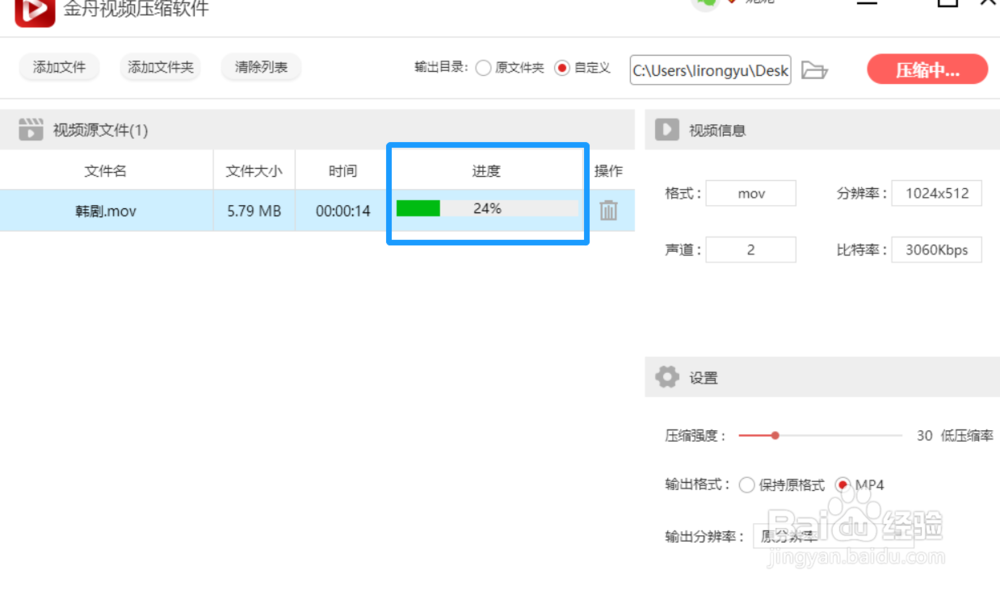Choose 保持原格式 as output format
This screenshot has height=591, width=1000.
tap(747, 484)
